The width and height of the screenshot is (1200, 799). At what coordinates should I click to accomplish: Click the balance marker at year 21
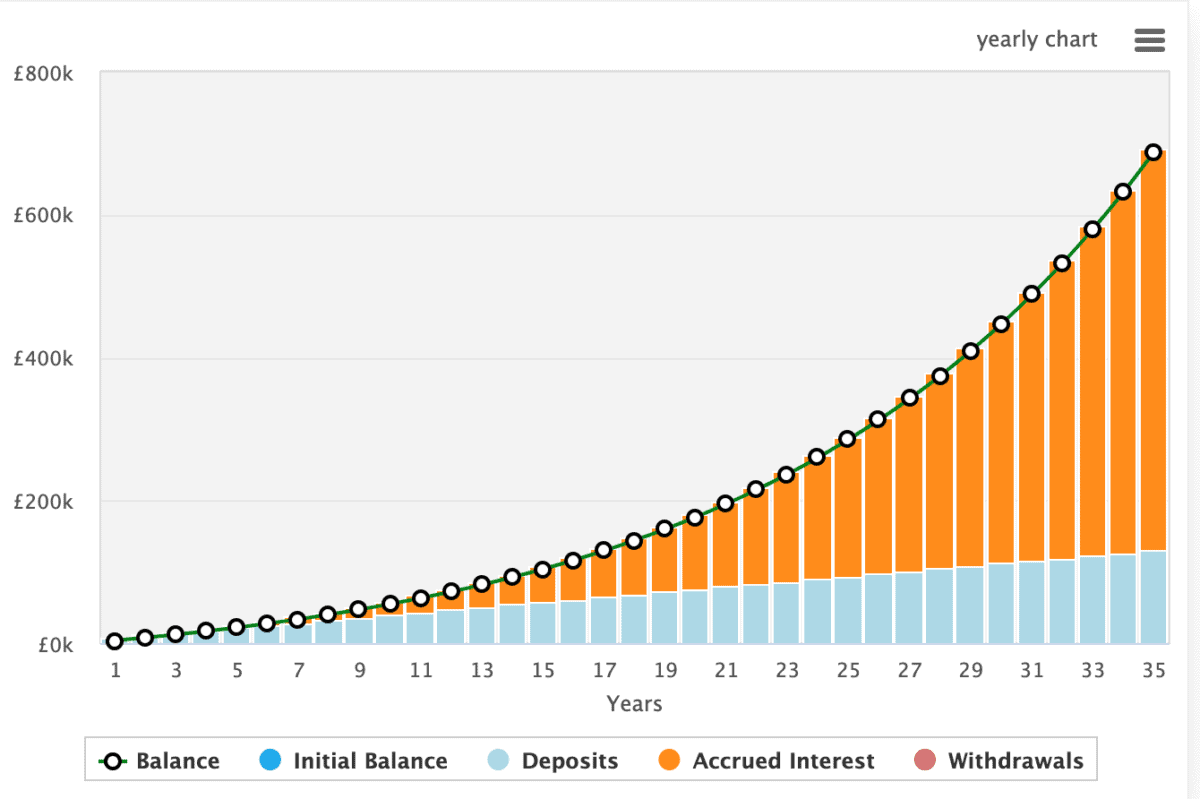pos(726,503)
